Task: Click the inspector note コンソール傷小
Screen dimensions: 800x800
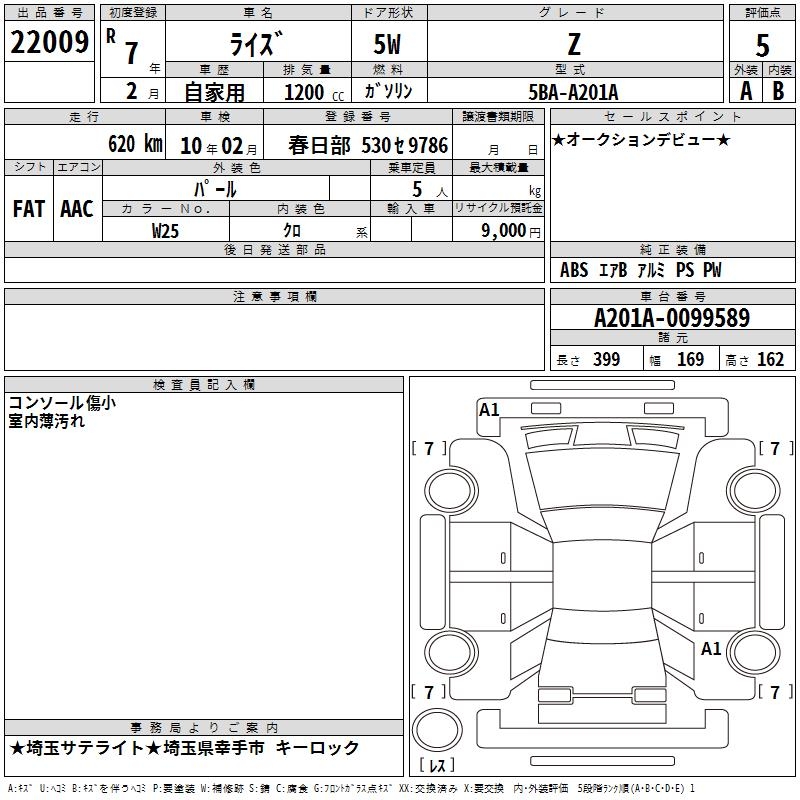Action: pyautogui.click(x=62, y=403)
